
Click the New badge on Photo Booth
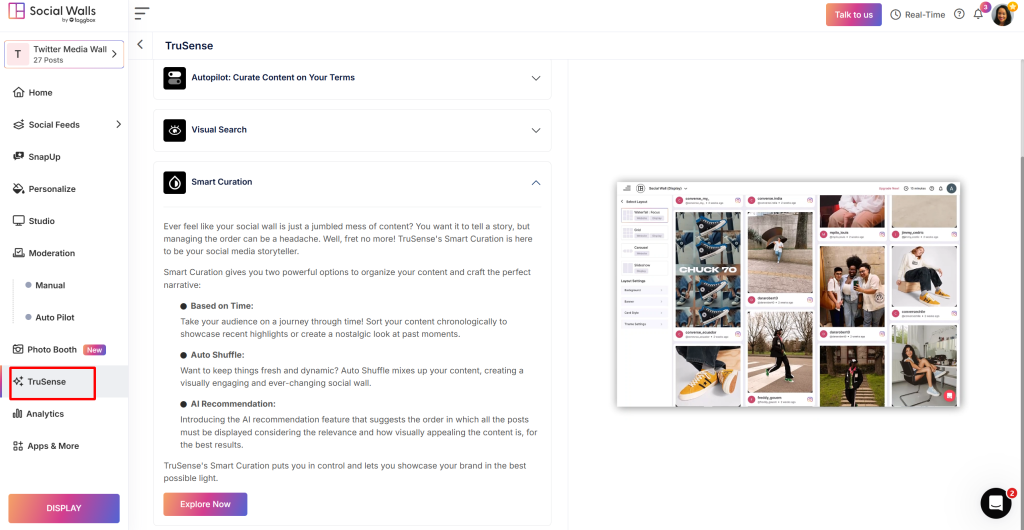94,350
